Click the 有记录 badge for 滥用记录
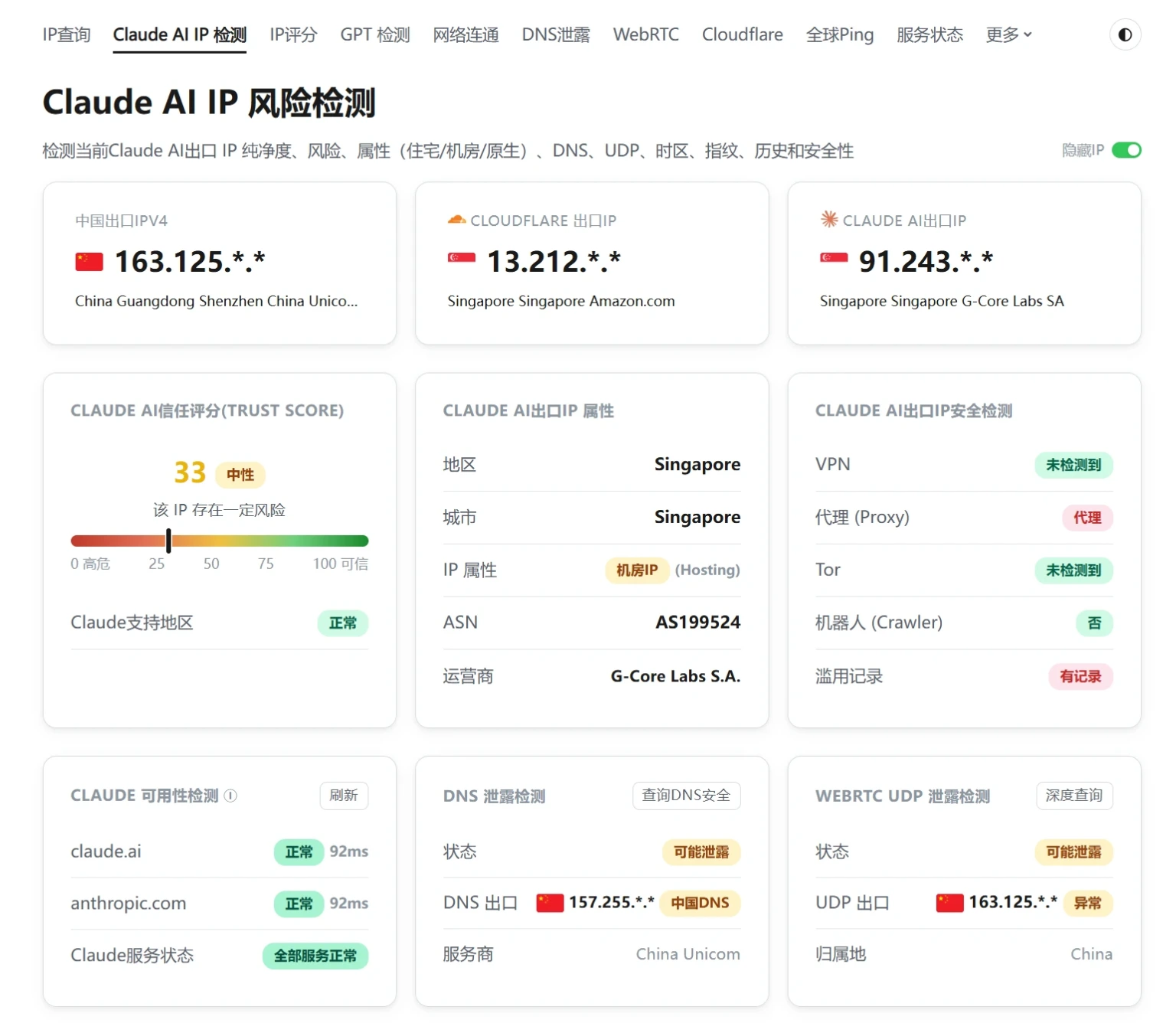The height and width of the screenshot is (1023, 1176). tap(1080, 676)
